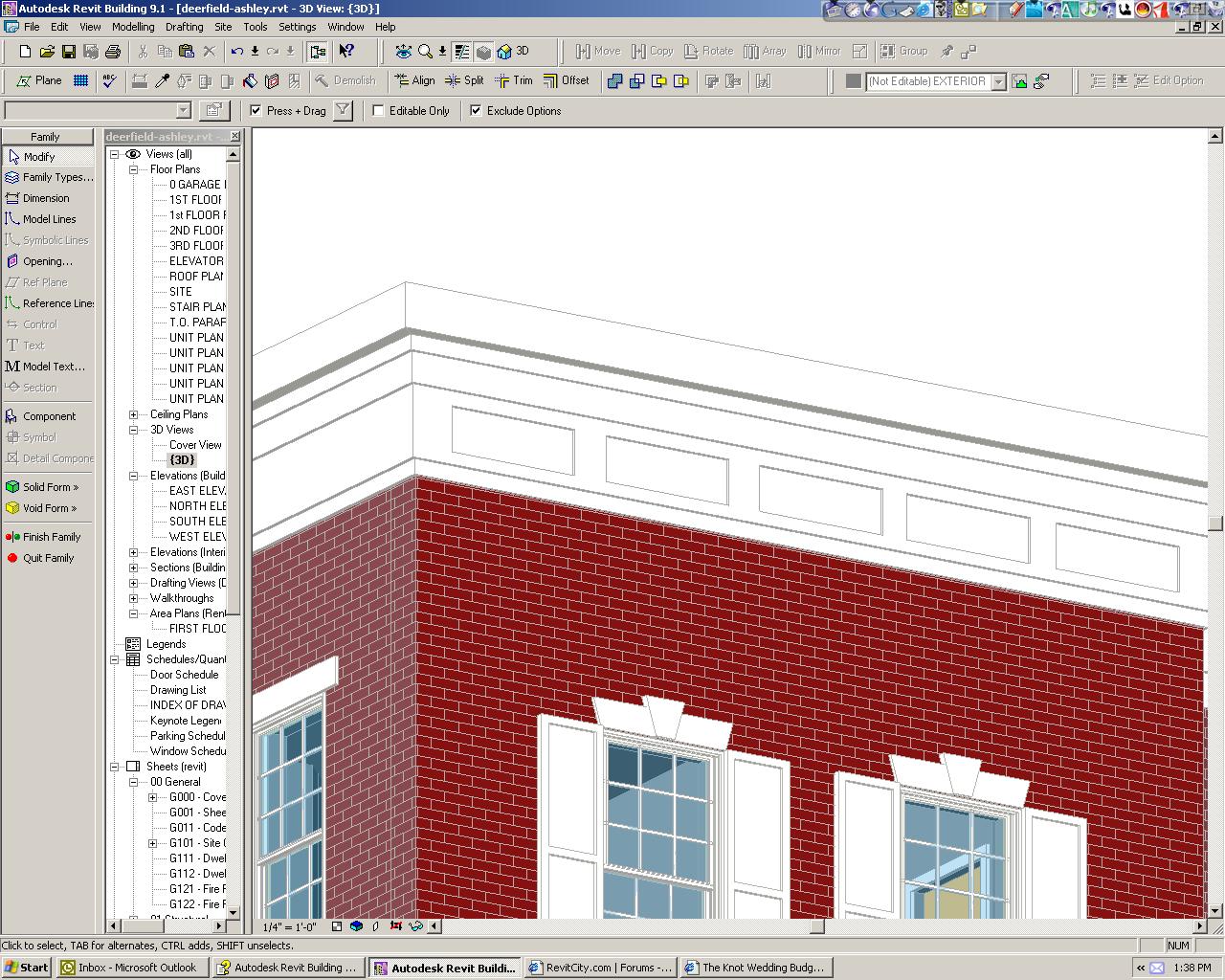This screenshot has width=1225, height=980.
Task: Collapse the Floor Plans tree node
Action: pyautogui.click(x=134, y=169)
